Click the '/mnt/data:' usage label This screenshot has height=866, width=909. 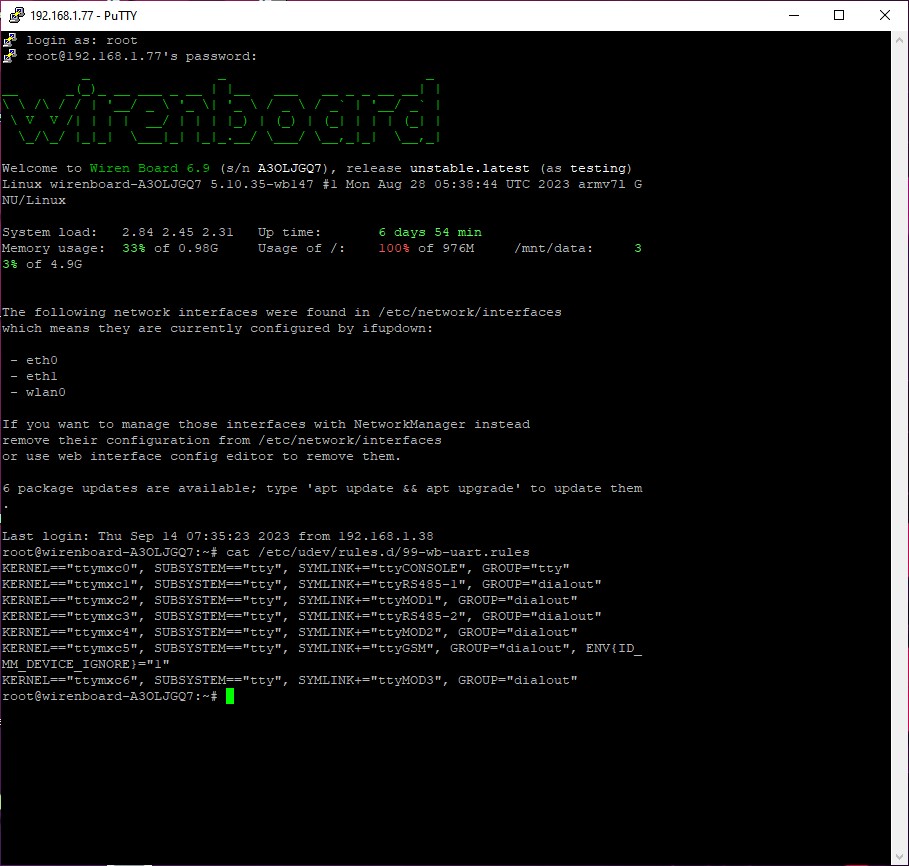click(554, 248)
